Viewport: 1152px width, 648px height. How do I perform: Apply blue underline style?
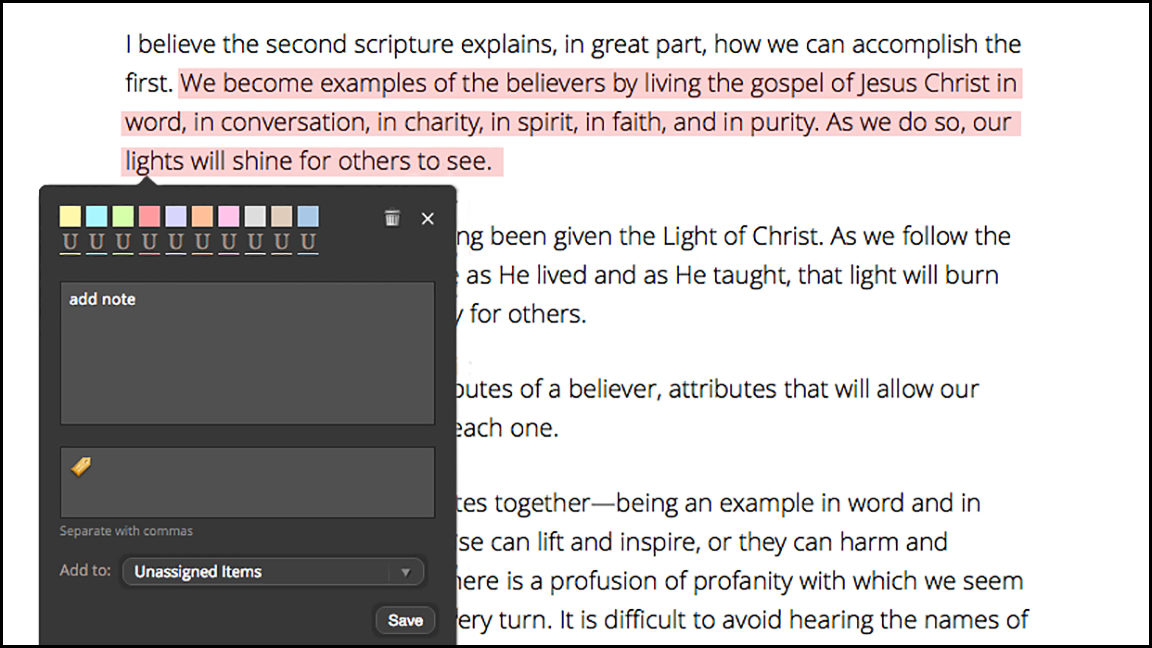pyautogui.click(x=308, y=242)
